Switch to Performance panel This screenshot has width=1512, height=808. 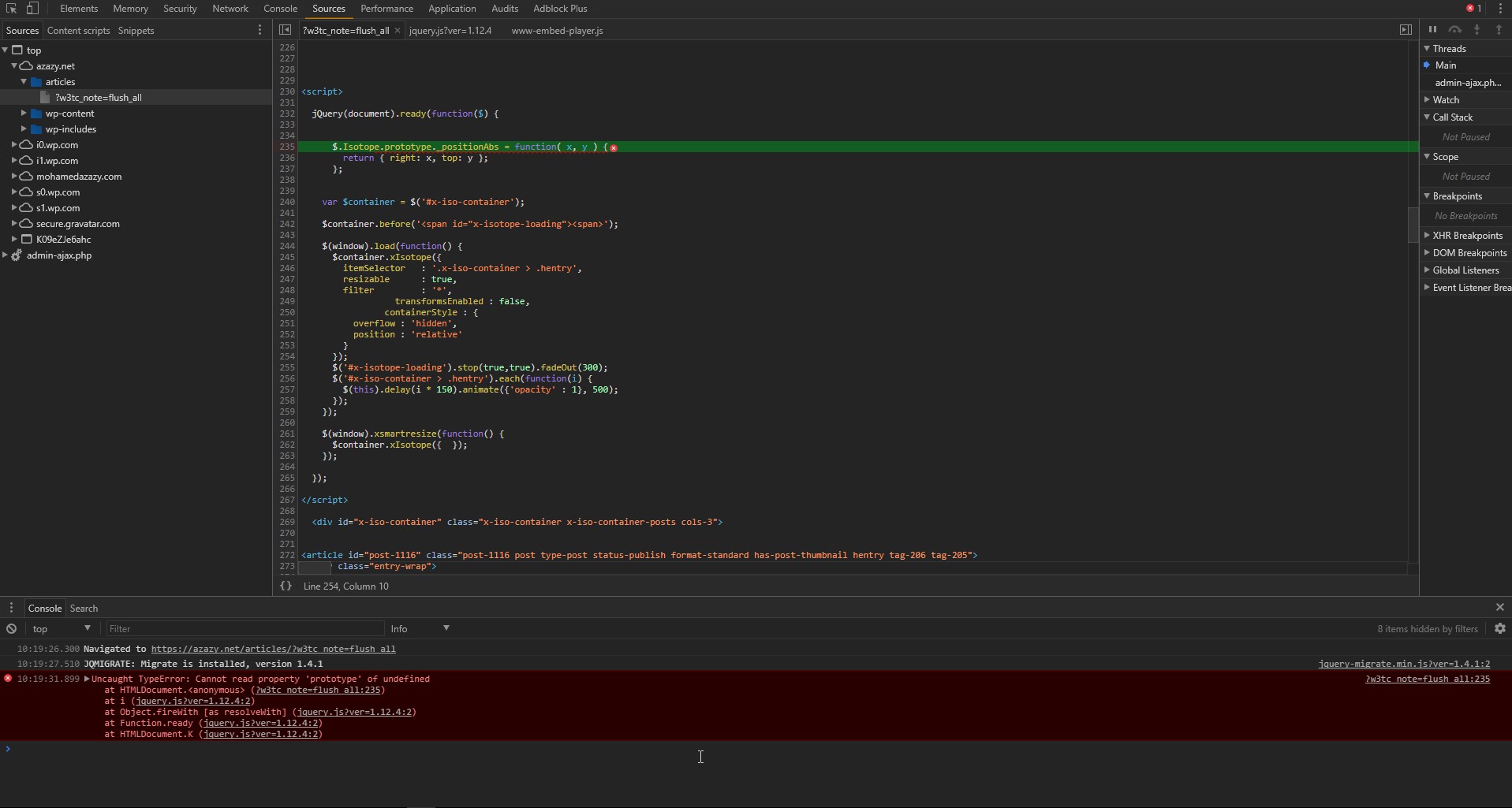click(386, 9)
